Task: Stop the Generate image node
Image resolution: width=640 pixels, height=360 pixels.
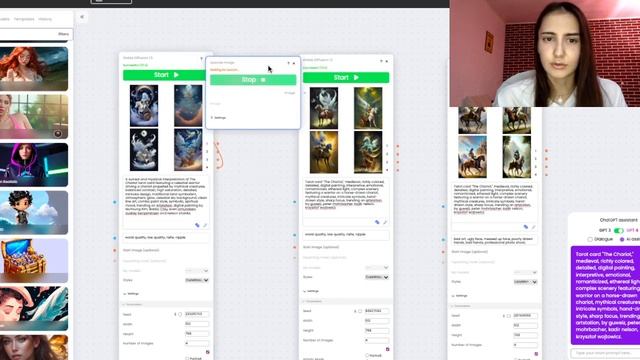Action: 253,80
